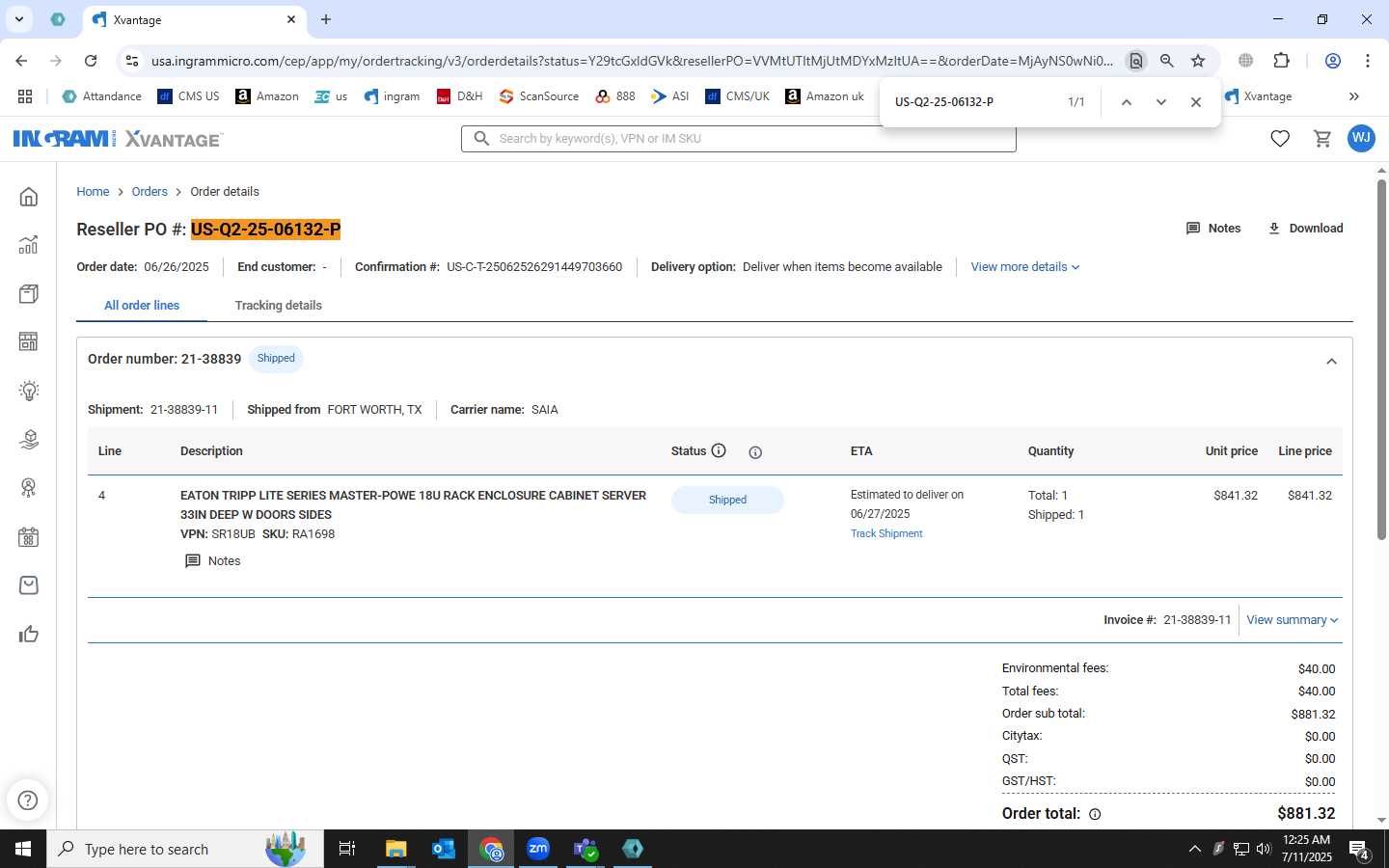Open File Explorer from the taskbar
This screenshot has width=1389, height=868.
[x=396, y=849]
